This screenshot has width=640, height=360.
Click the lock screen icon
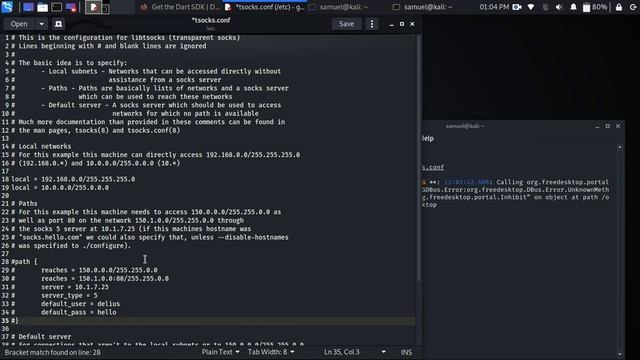619,7
